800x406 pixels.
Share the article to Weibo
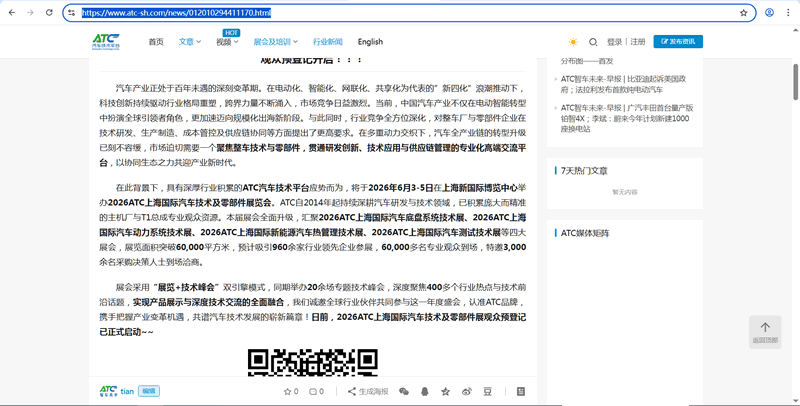[467, 391]
